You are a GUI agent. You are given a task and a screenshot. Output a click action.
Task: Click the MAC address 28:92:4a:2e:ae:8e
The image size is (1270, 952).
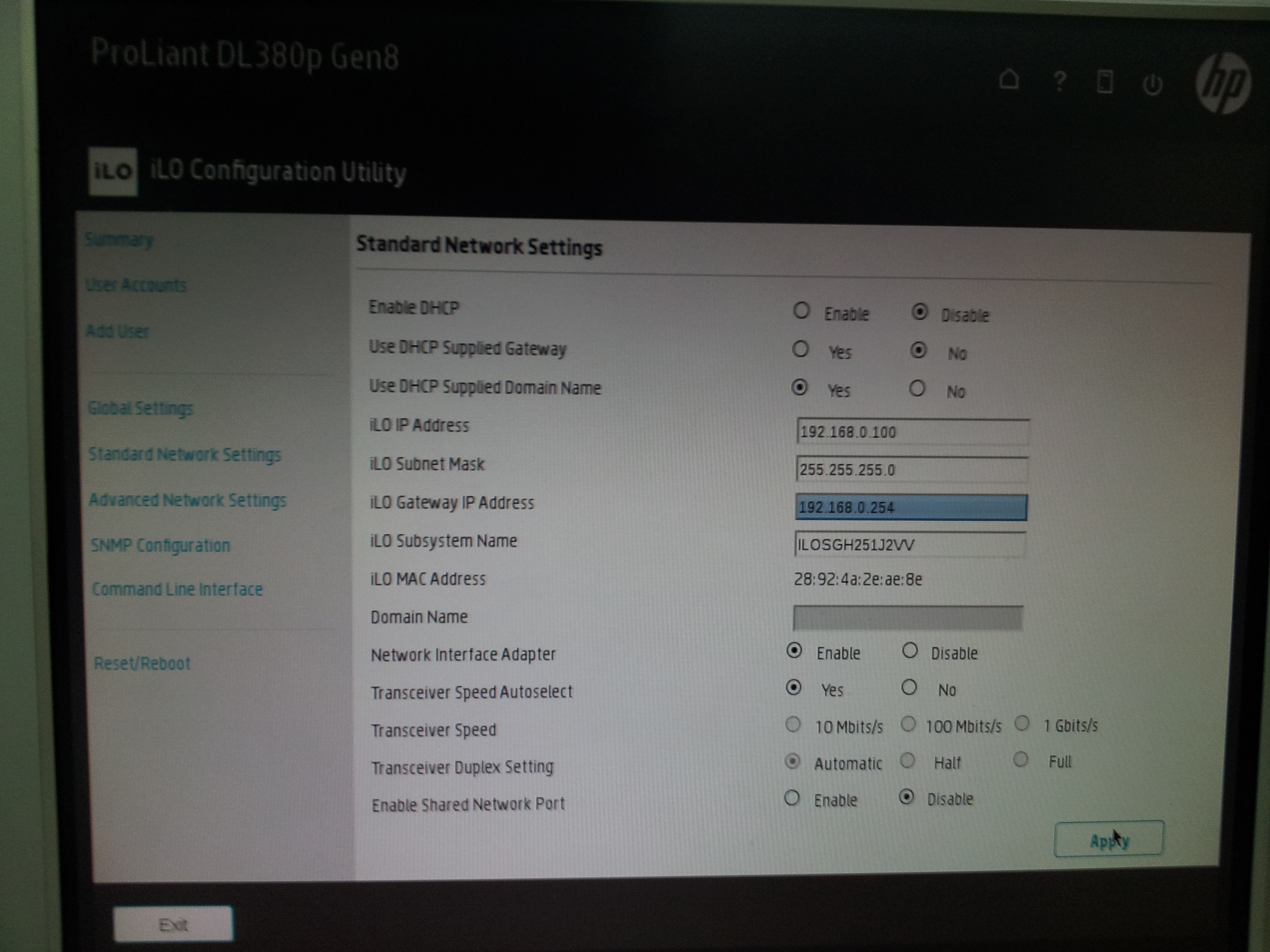pos(858,579)
